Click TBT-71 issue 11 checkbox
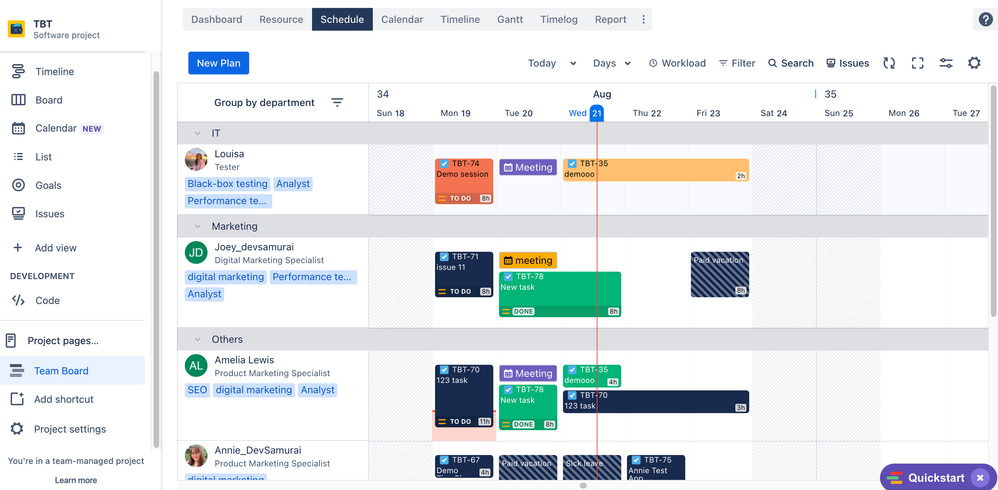 tap(444, 256)
